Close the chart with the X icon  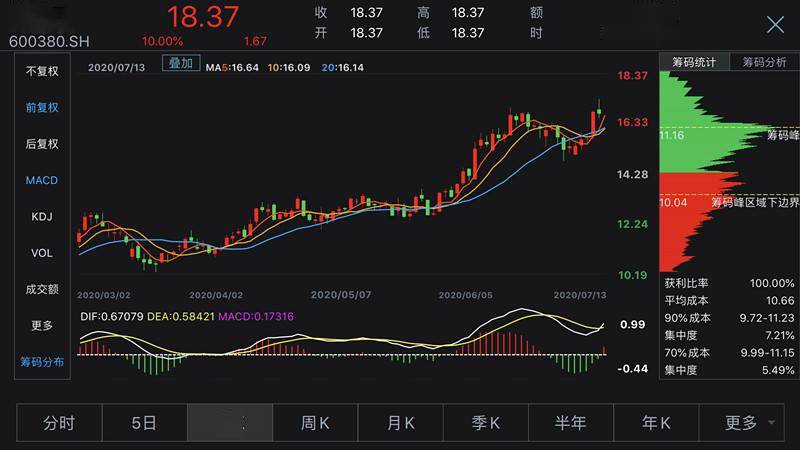pos(775,25)
